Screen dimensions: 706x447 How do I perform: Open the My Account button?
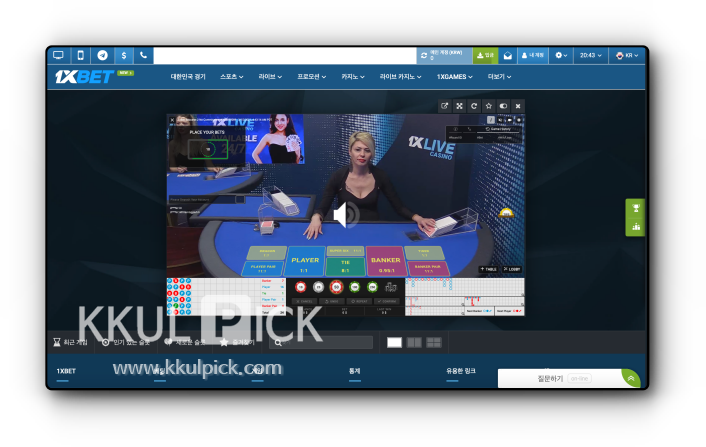tap(533, 55)
